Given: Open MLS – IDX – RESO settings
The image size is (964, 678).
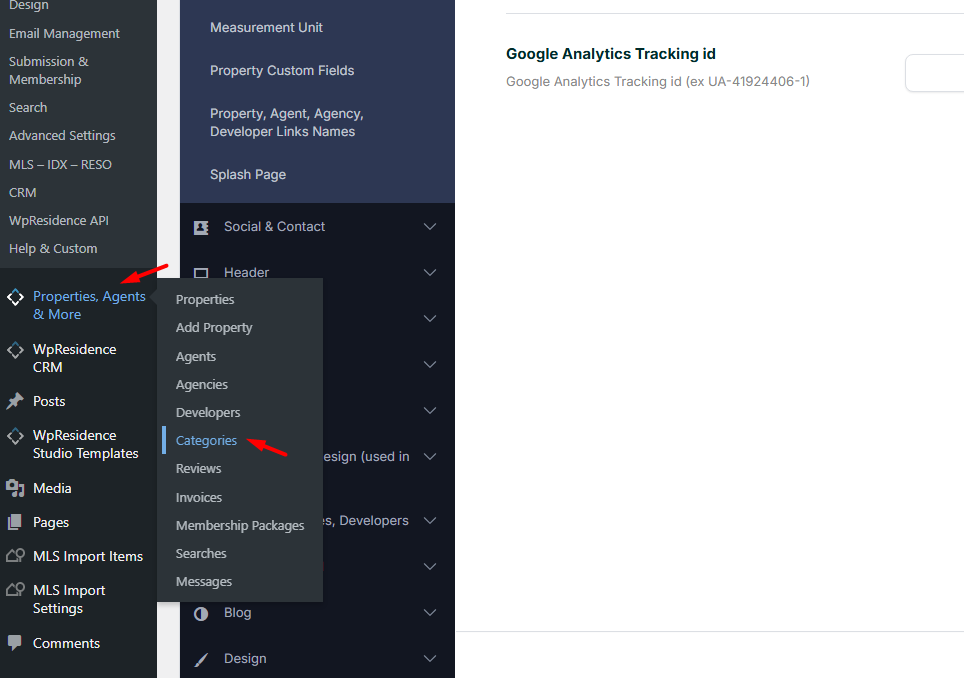Looking at the screenshot, I should tap(60, 164).
